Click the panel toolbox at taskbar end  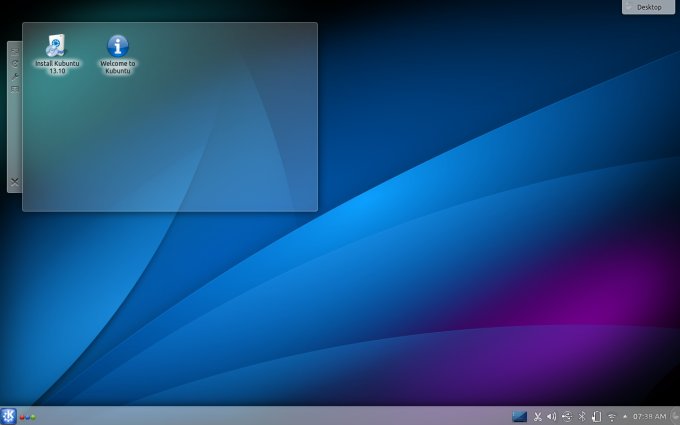[675, 416]
